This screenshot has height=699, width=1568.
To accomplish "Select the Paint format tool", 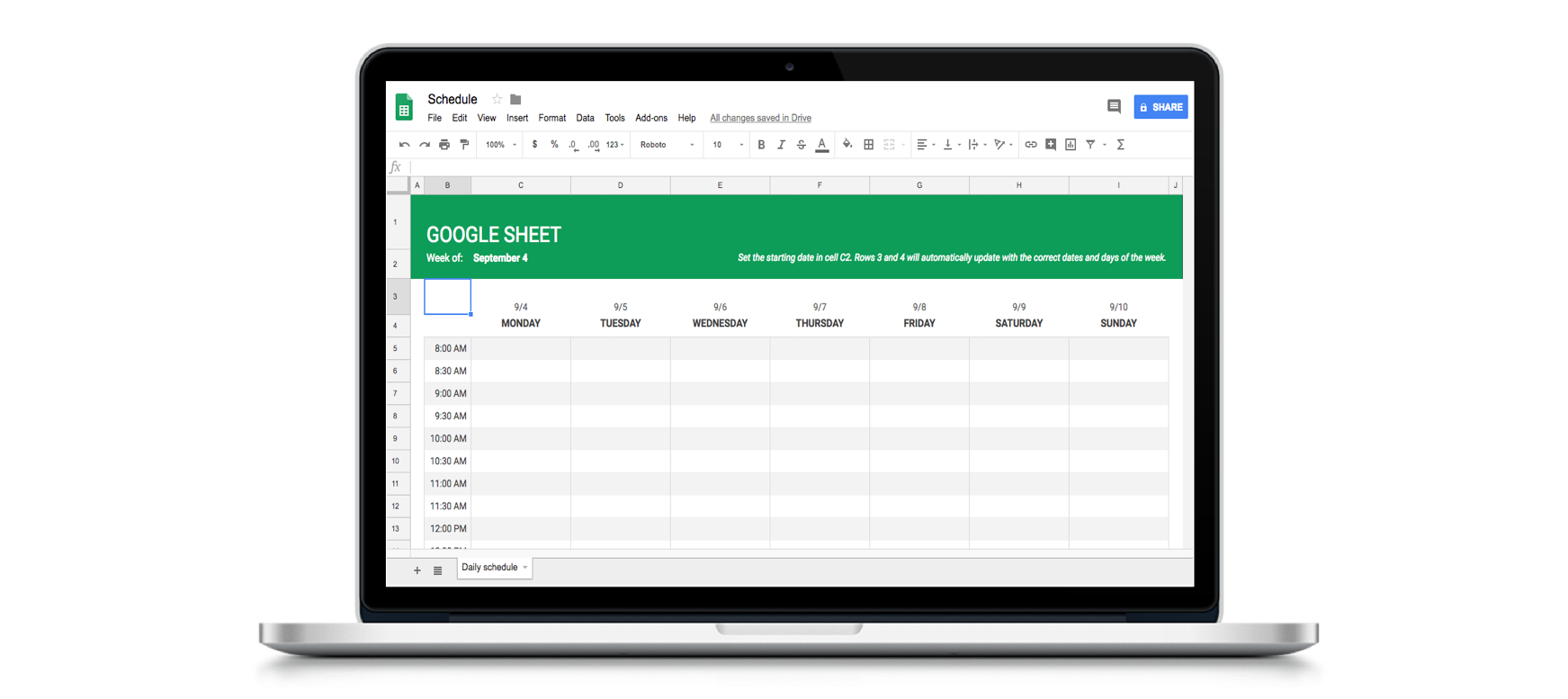I will click(464, 144).
